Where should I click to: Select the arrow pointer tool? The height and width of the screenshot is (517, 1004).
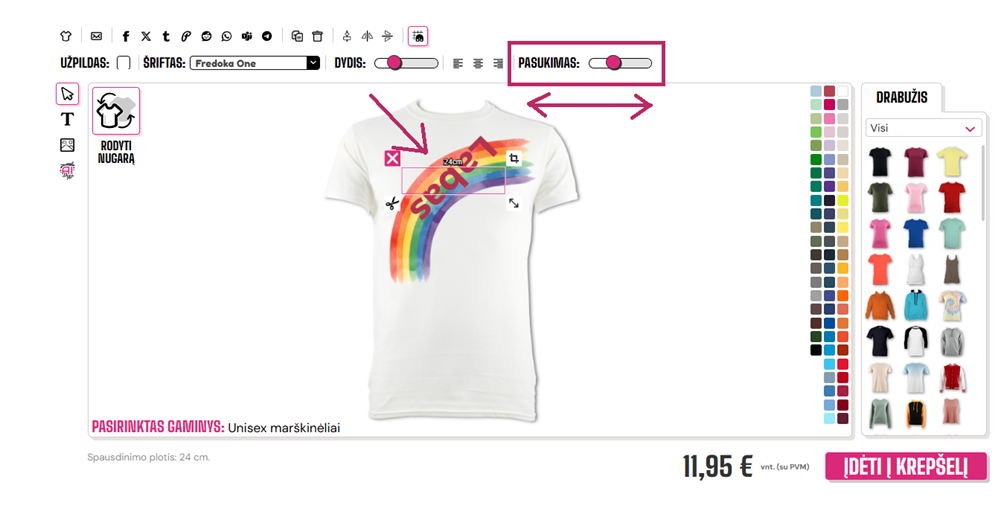click(67, 94)
